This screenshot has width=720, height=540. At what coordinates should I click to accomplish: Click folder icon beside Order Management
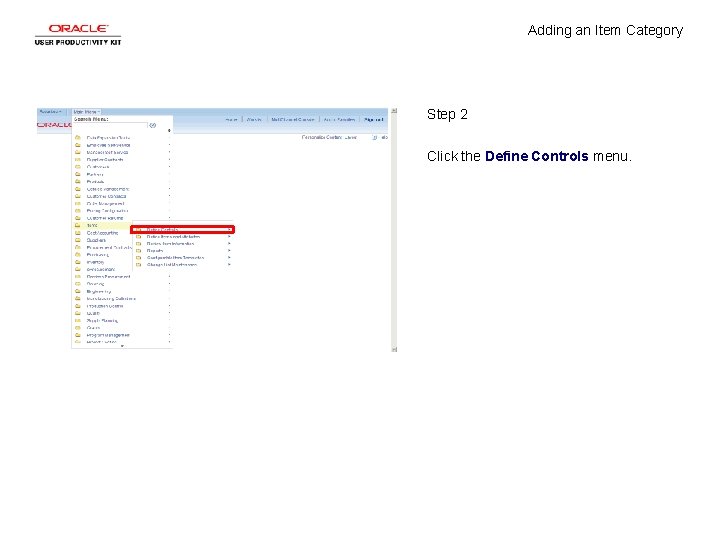(78, 203)
